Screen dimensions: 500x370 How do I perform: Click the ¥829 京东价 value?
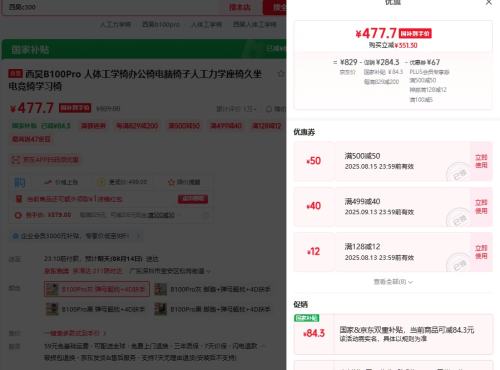[x=349, y=62]
